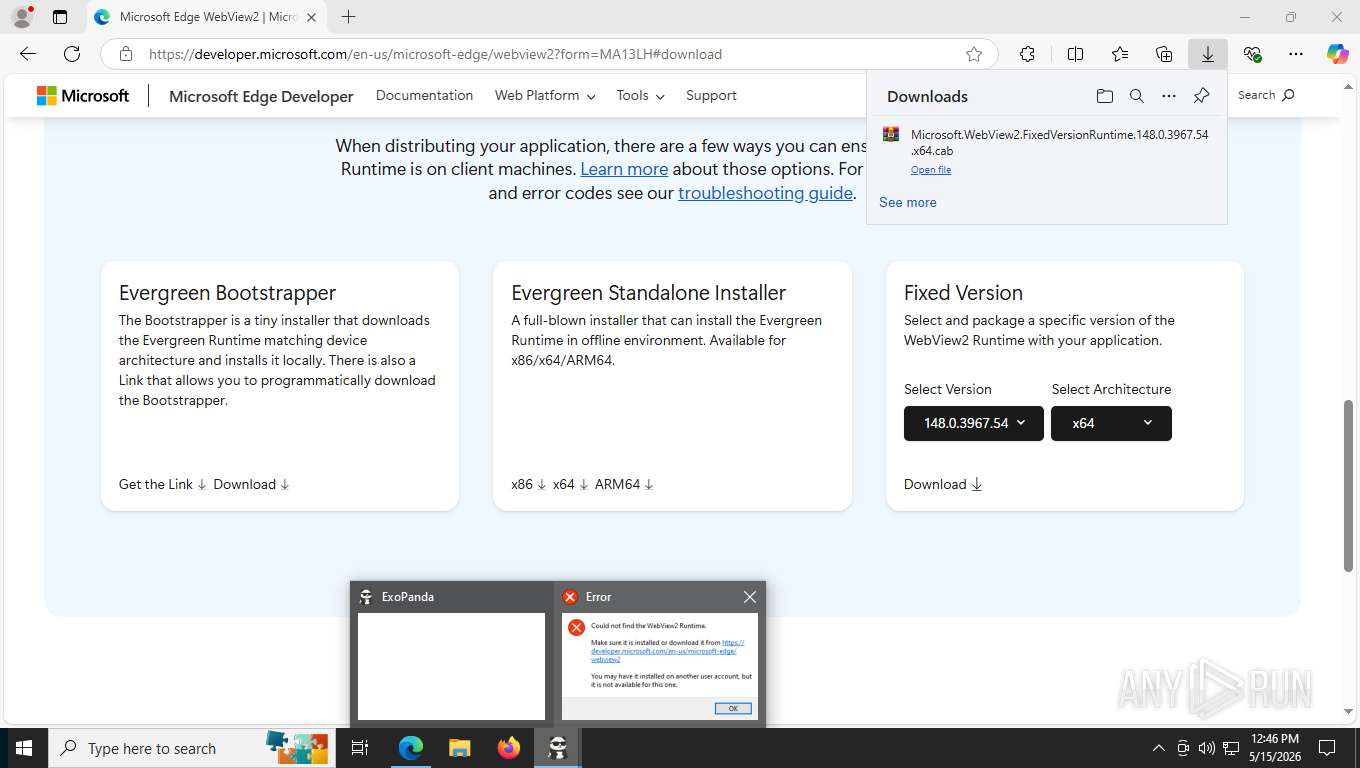Open more options in Downloads panel

1169,96
